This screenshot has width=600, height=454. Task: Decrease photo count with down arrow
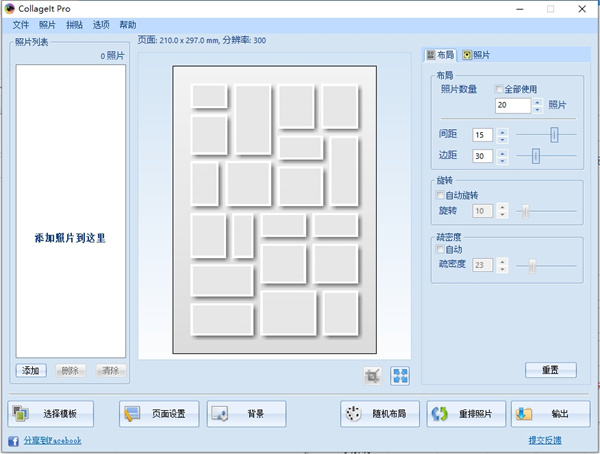coord(537,109)
